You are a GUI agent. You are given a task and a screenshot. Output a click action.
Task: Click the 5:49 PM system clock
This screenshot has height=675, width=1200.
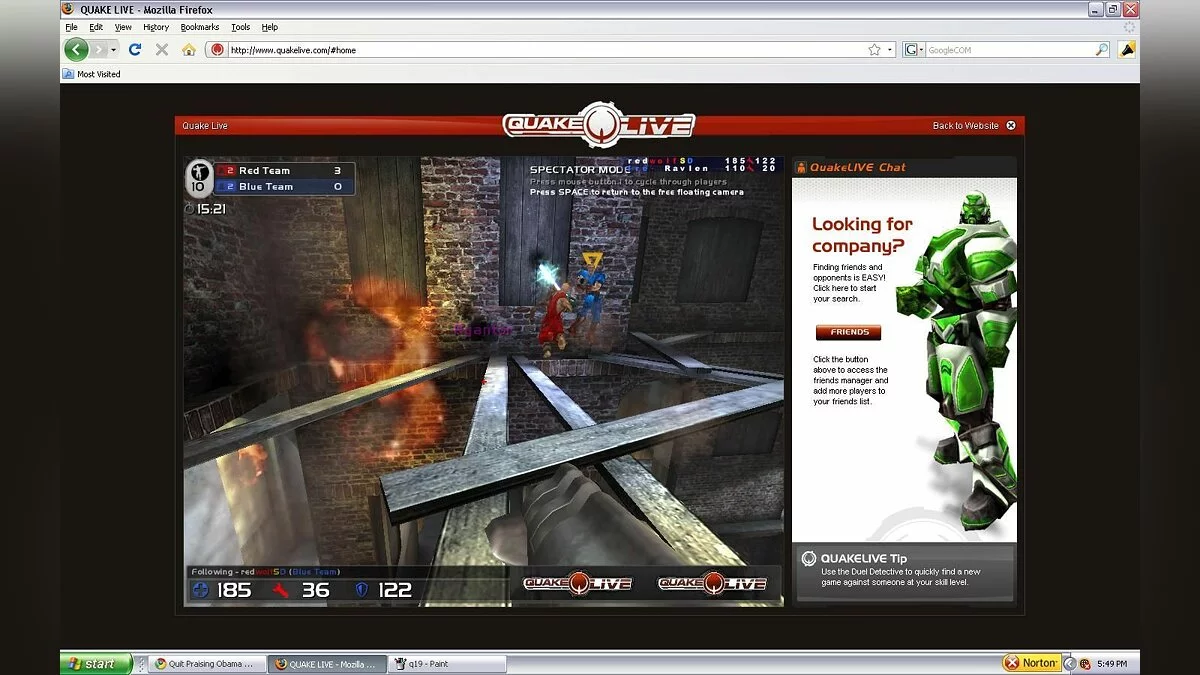tap(1113, 664)
